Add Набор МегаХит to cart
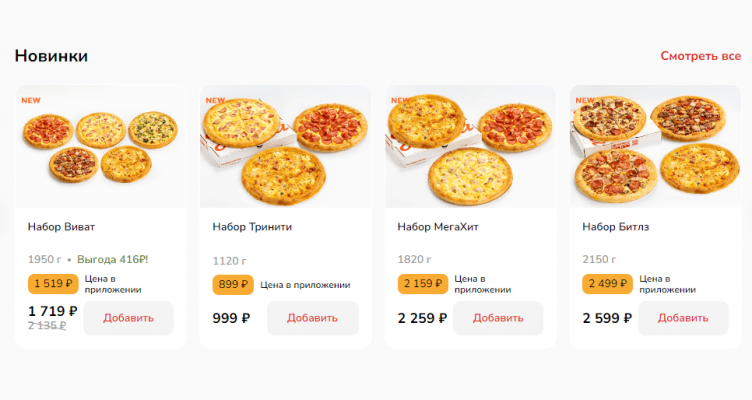Viewport: 752px width, 400px height. [498, 318]
